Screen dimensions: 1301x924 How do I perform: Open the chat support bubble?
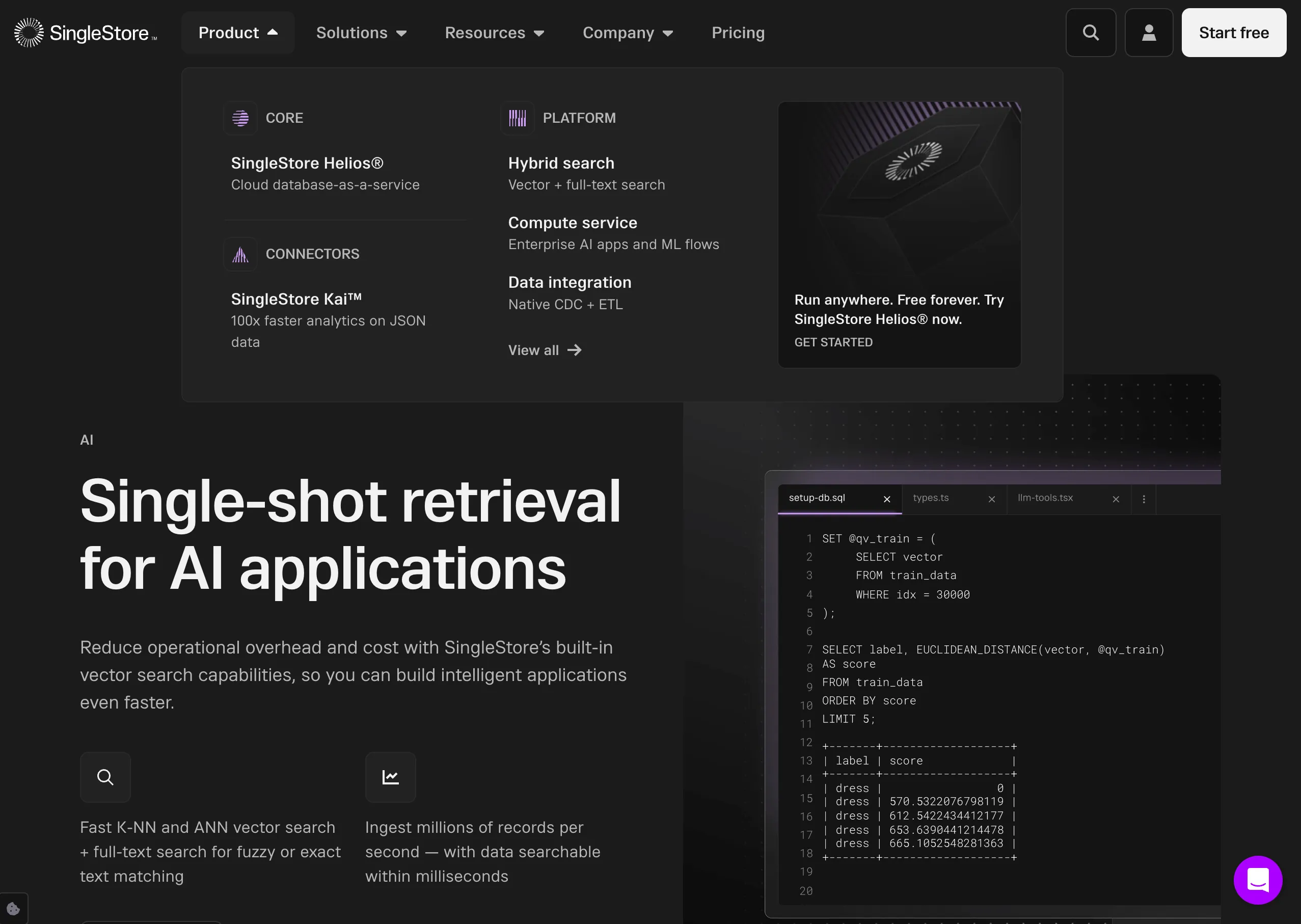(x=1258, y=880)
